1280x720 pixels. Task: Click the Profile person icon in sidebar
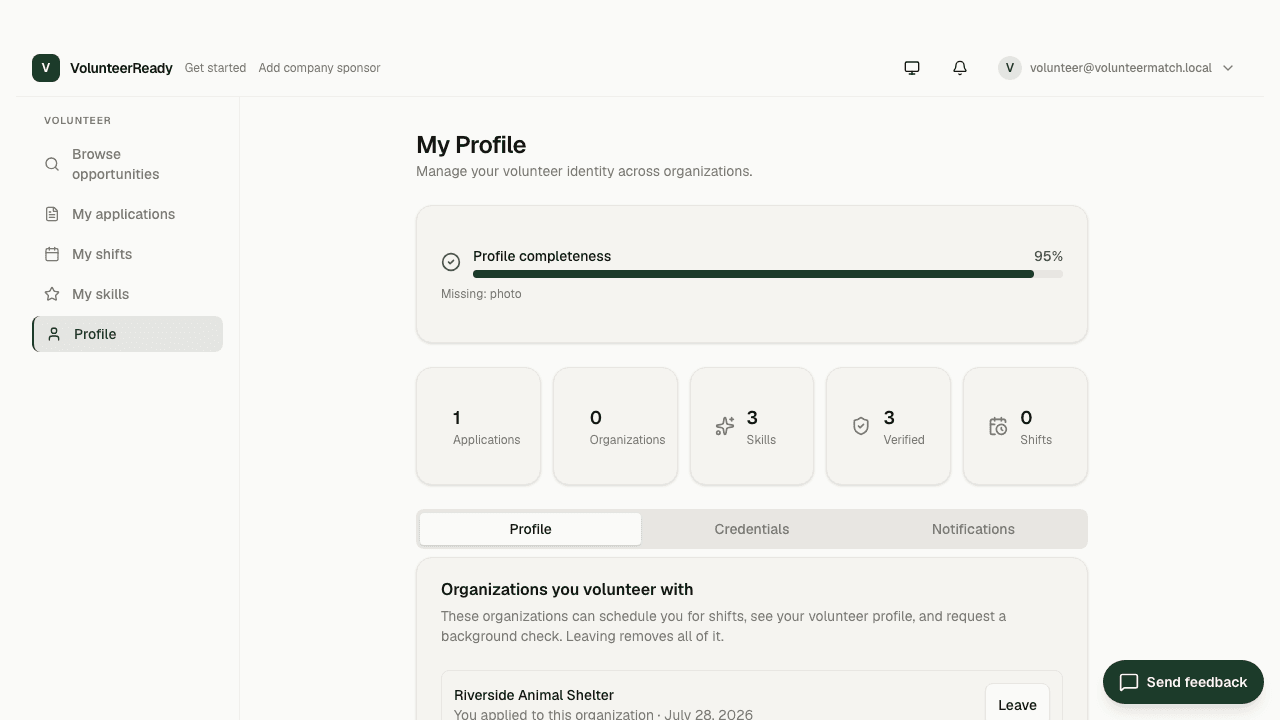(54, 334)
